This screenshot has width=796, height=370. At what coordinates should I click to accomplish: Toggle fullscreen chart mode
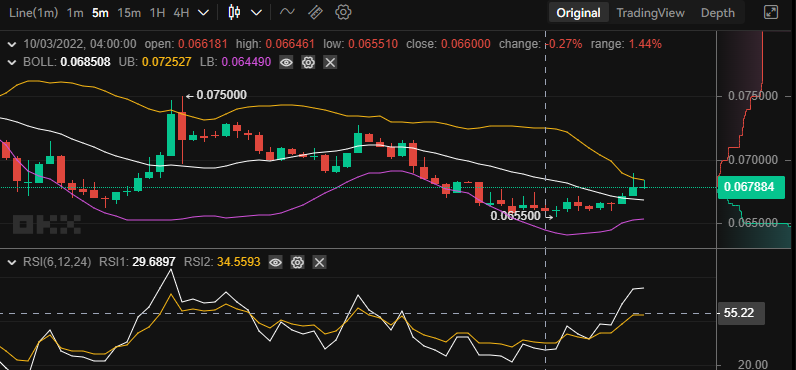click(x=771, y=13)
